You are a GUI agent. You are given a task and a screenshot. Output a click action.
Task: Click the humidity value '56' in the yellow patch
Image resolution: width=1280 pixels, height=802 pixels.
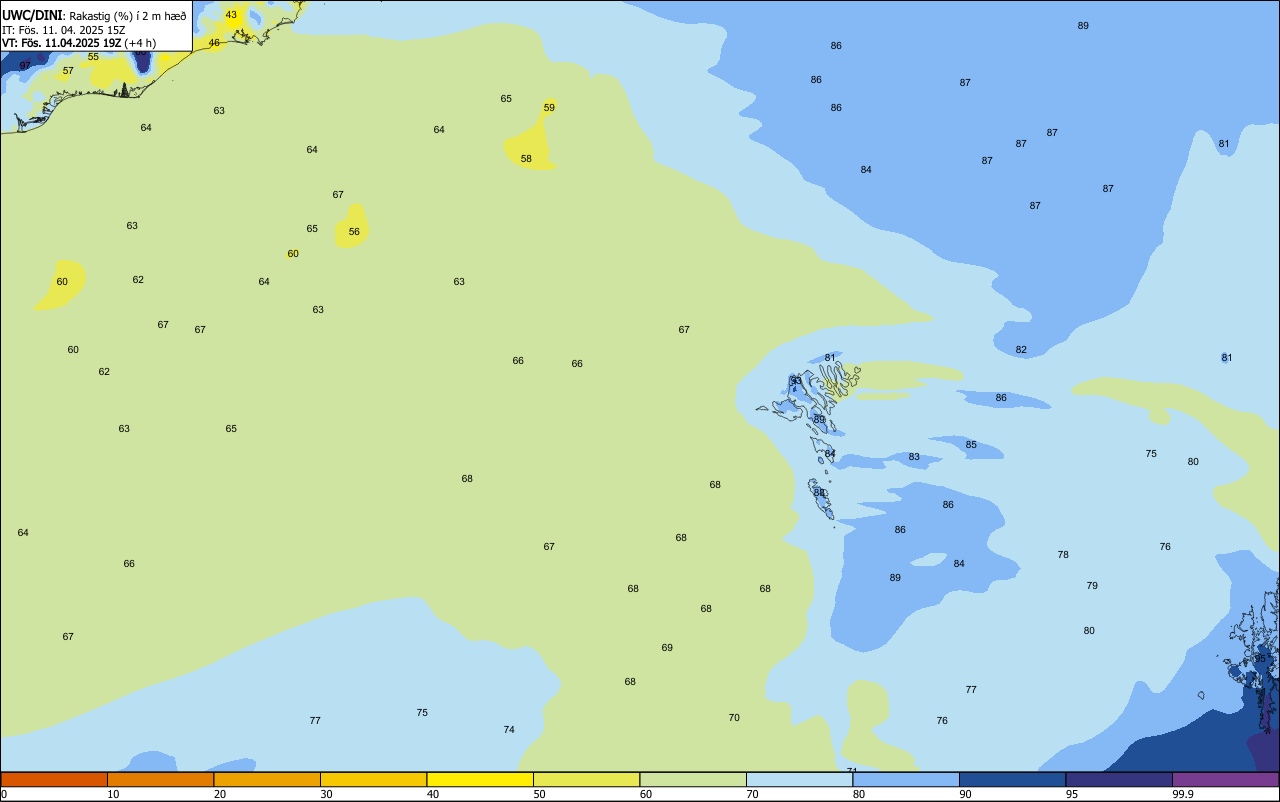point(354,232)
